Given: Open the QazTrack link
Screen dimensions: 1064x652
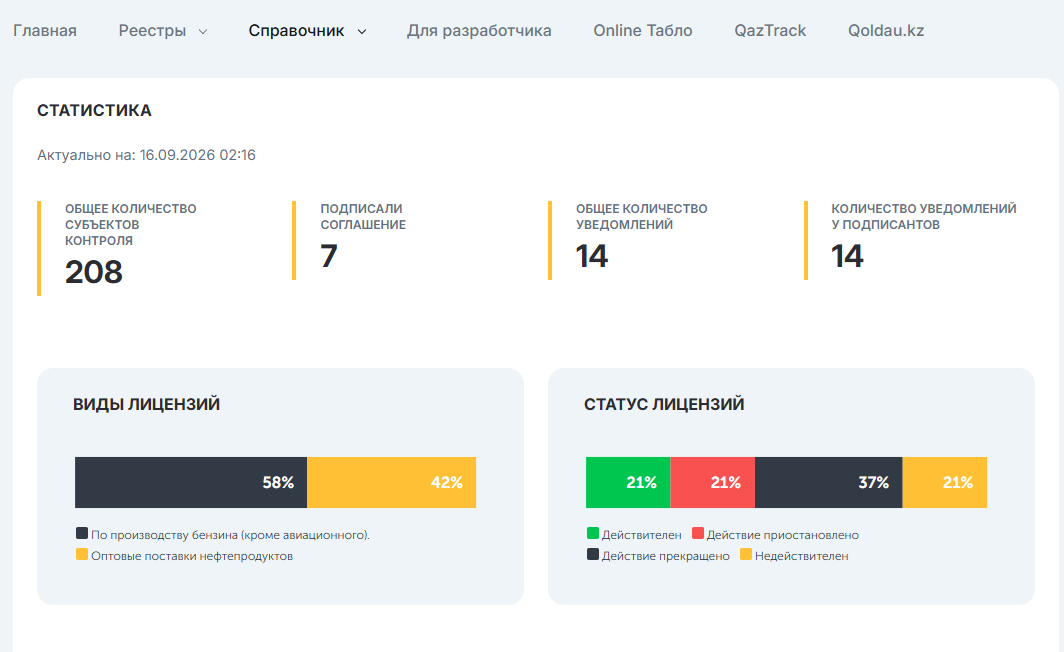Looking at the screenshot, I should coord(770,31).
